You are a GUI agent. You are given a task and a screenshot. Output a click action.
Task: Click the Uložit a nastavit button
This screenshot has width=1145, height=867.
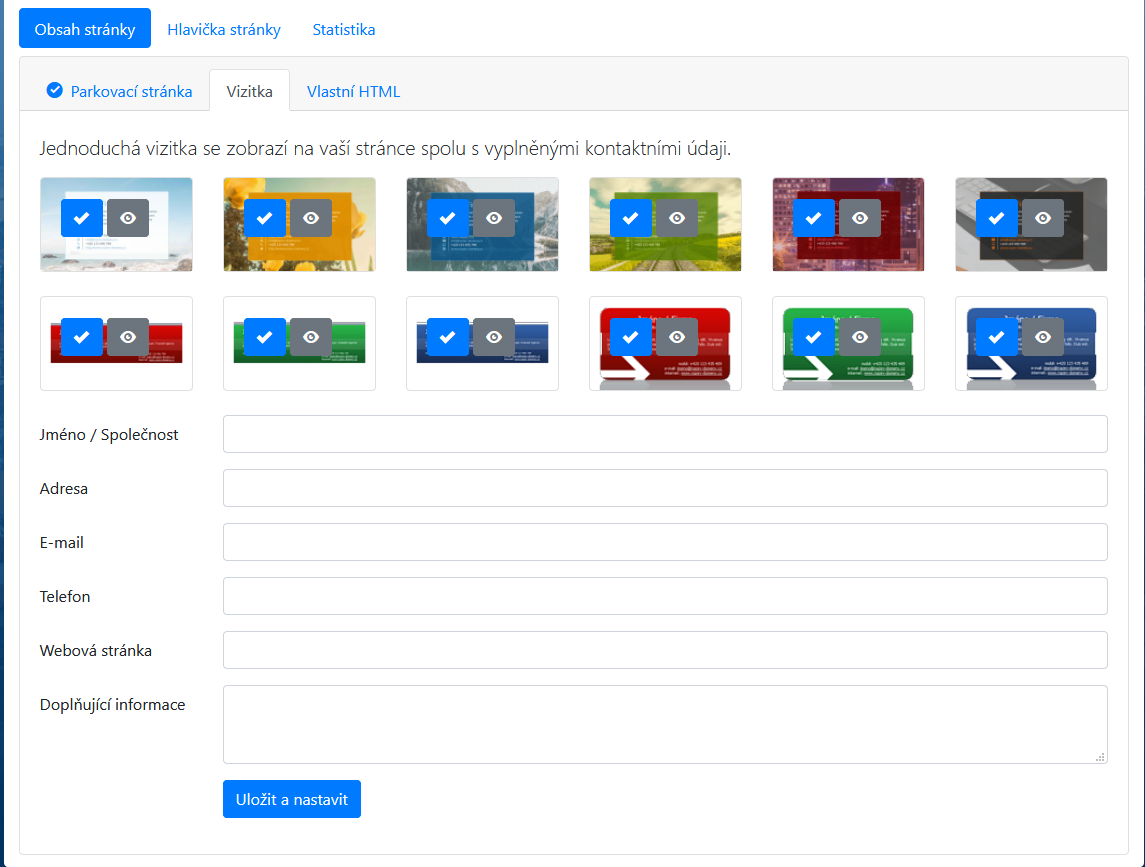point(291,799)
